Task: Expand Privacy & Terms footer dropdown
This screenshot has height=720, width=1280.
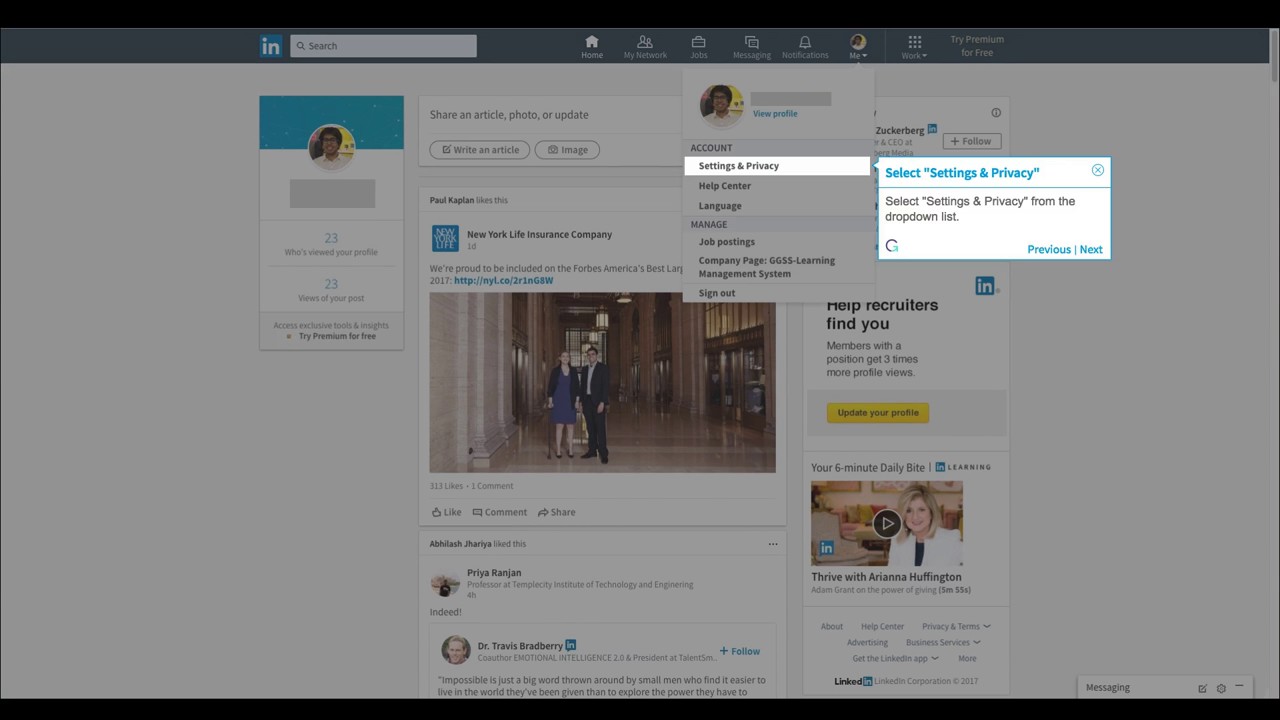Action: tap(956, 627)
